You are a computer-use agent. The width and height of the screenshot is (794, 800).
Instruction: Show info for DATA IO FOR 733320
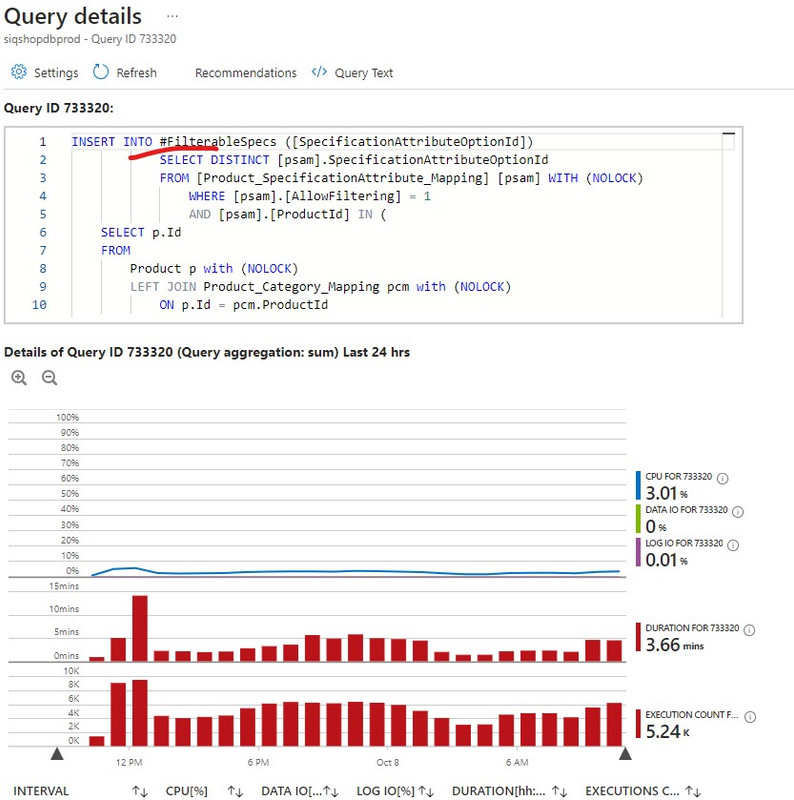(x=738, y=512)
